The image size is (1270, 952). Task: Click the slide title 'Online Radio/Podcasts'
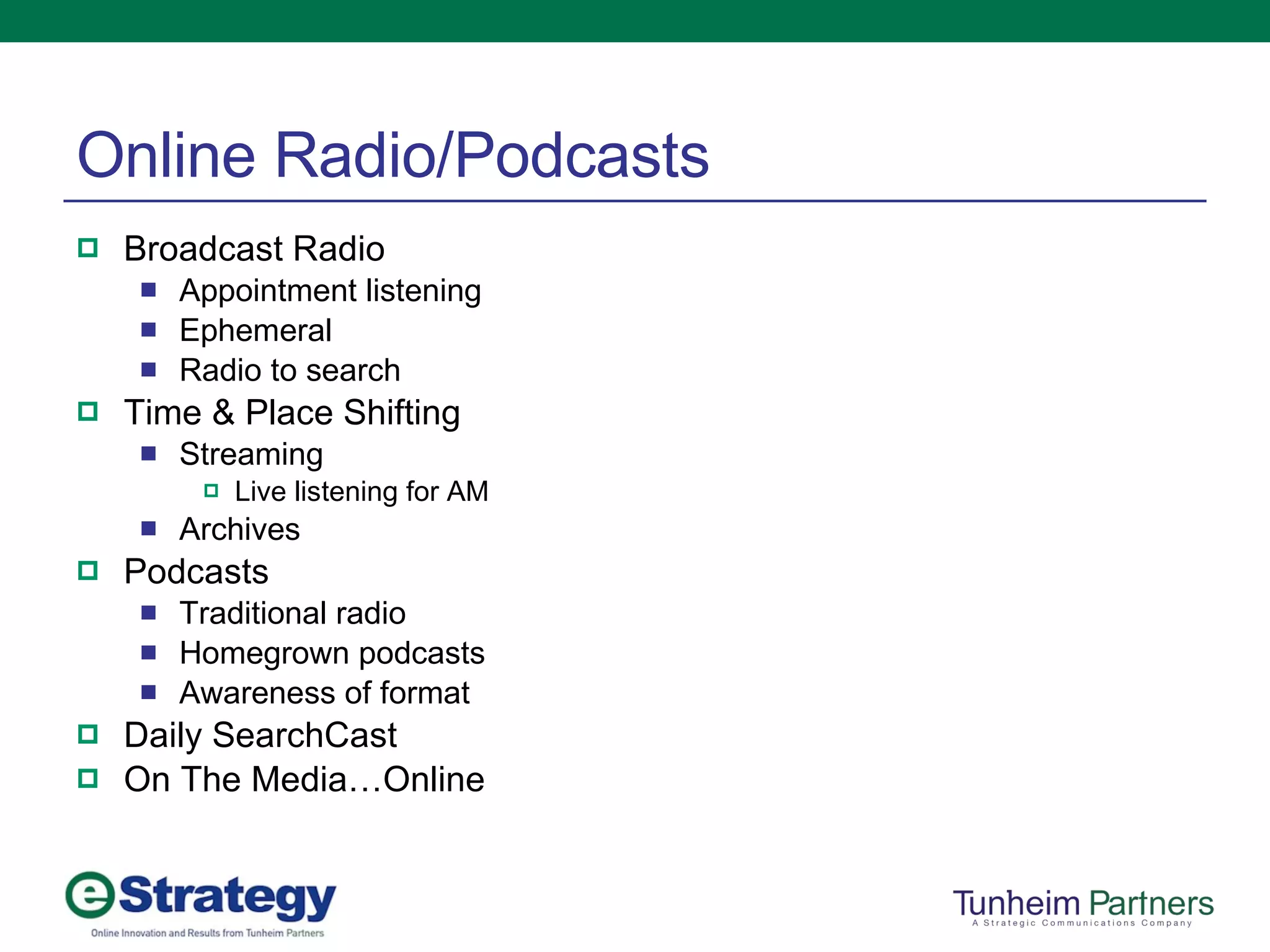393,154
